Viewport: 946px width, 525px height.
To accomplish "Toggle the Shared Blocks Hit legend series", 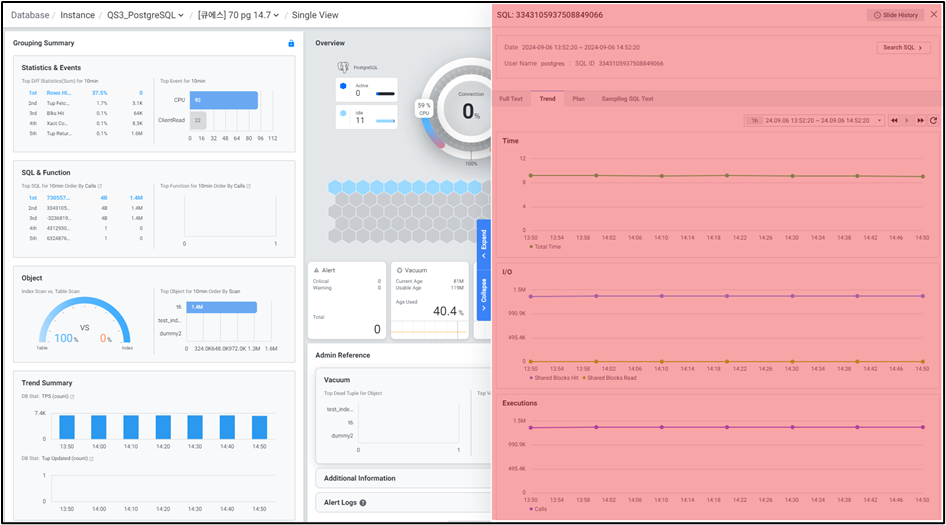I will click(553, 377).
